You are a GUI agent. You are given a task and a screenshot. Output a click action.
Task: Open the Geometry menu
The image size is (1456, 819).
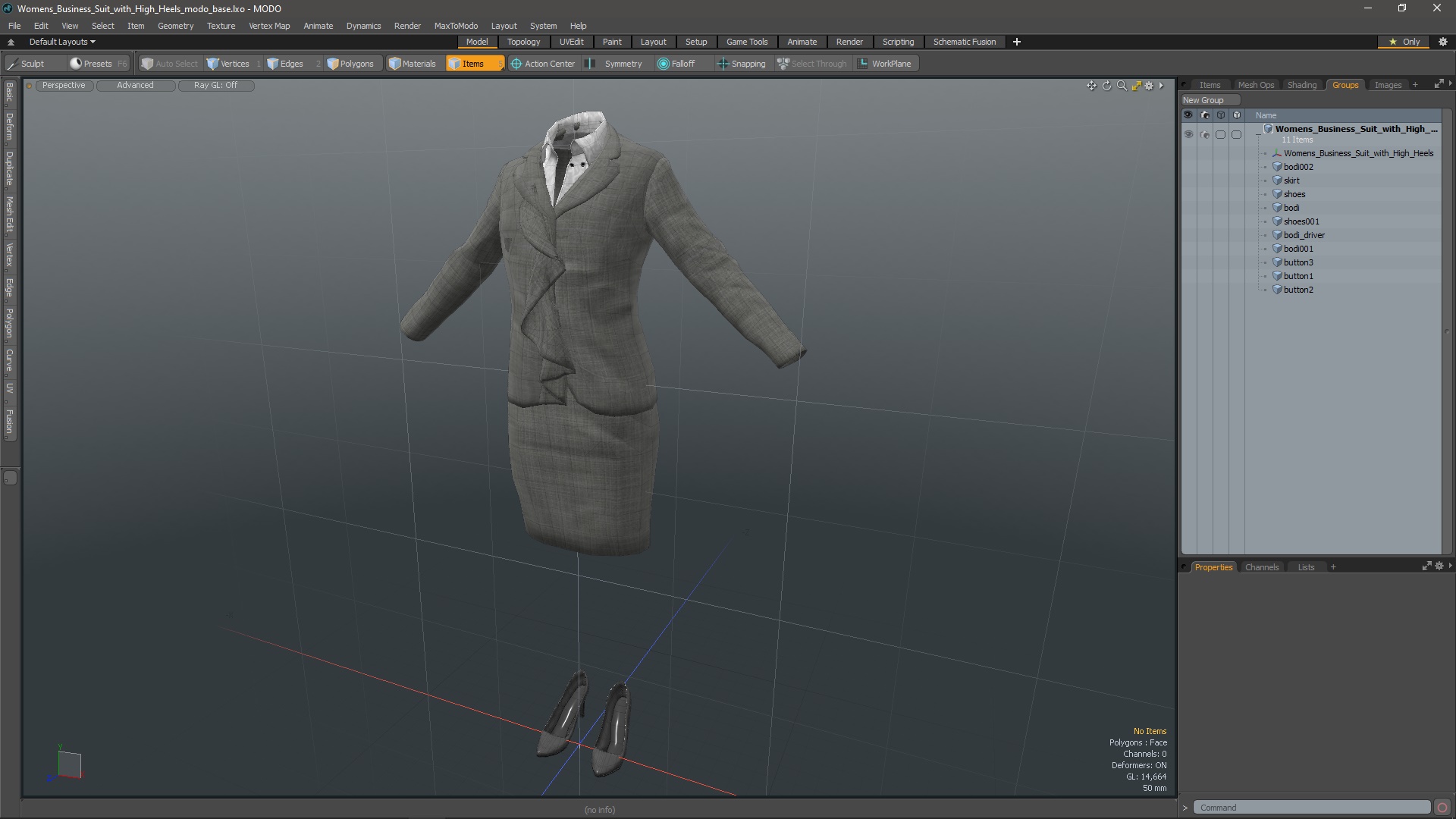pos(175,26)
